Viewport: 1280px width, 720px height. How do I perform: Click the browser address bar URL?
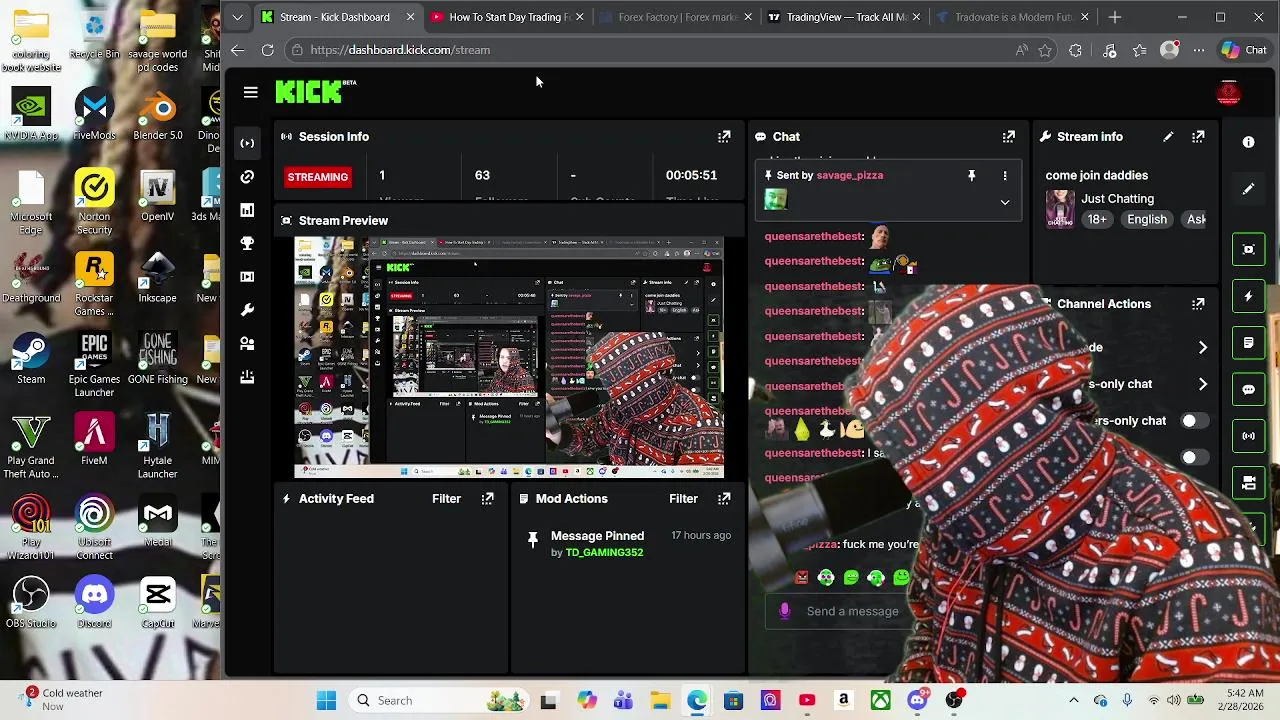point(400,50)
